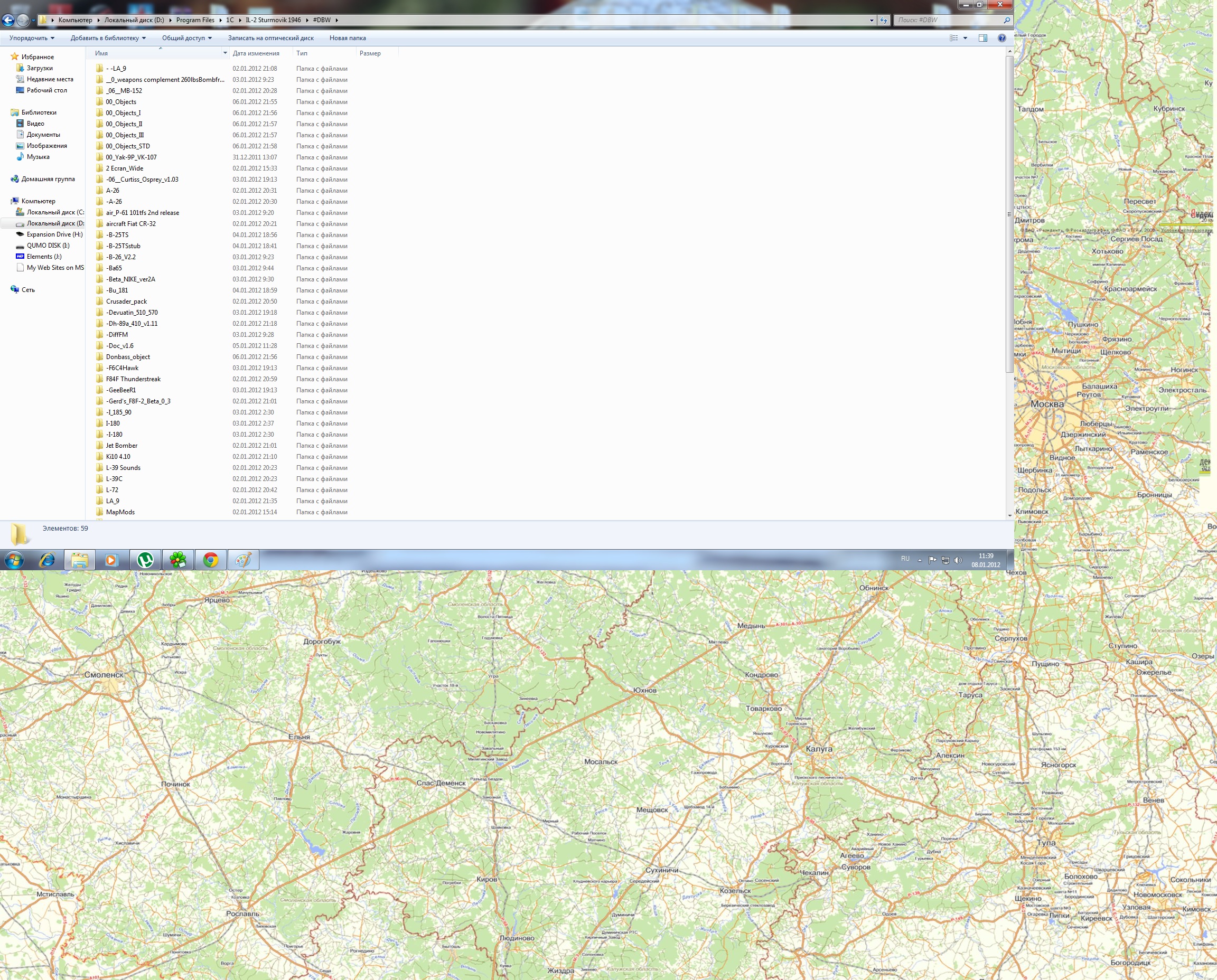
Task: Open Paint from the taskbar
Action: [243, 560]
